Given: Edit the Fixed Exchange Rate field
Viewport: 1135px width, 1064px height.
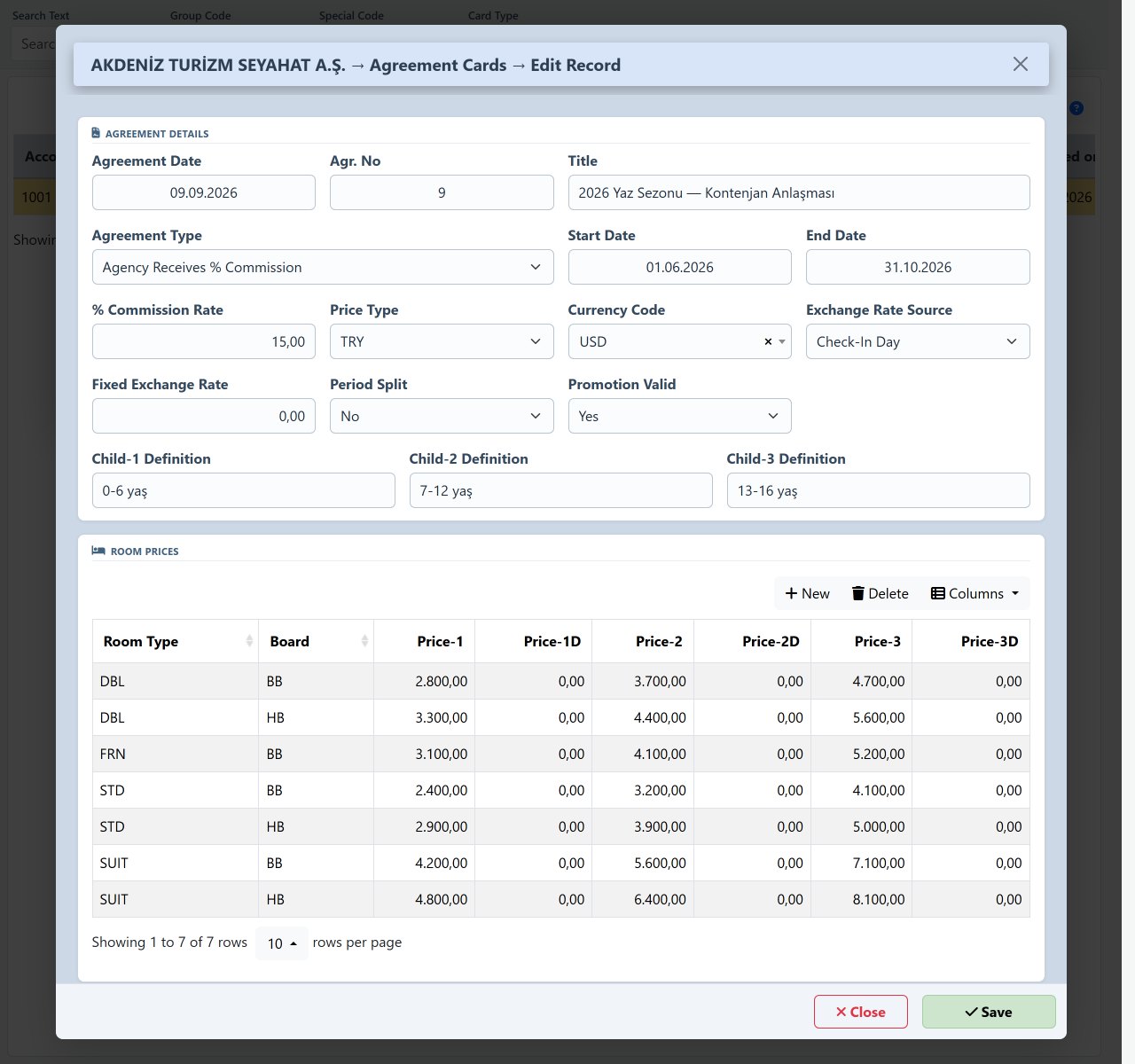Looking at the screenshot, I should click(204, 416).
